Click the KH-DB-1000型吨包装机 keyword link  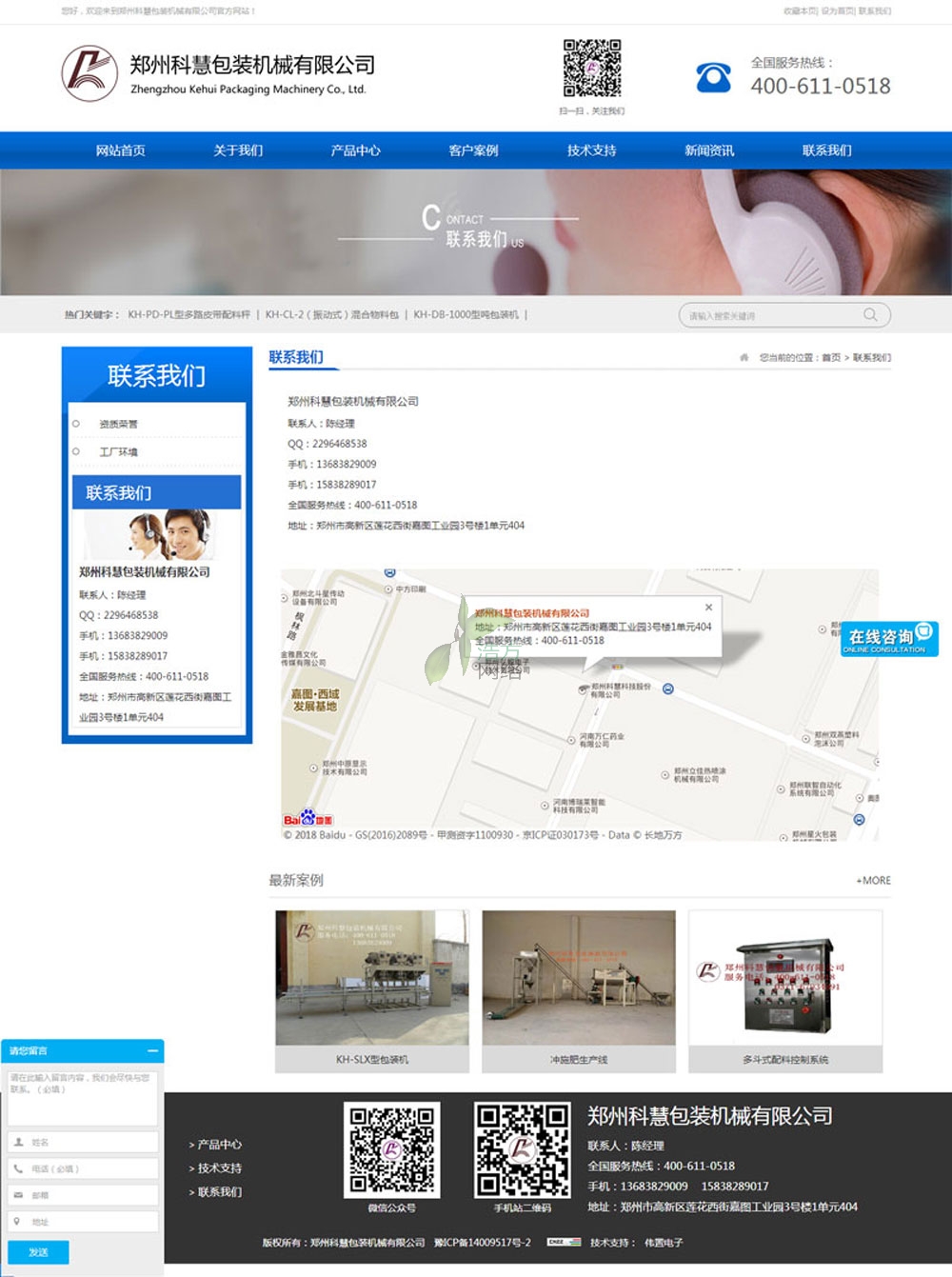(x=466, y=314)
